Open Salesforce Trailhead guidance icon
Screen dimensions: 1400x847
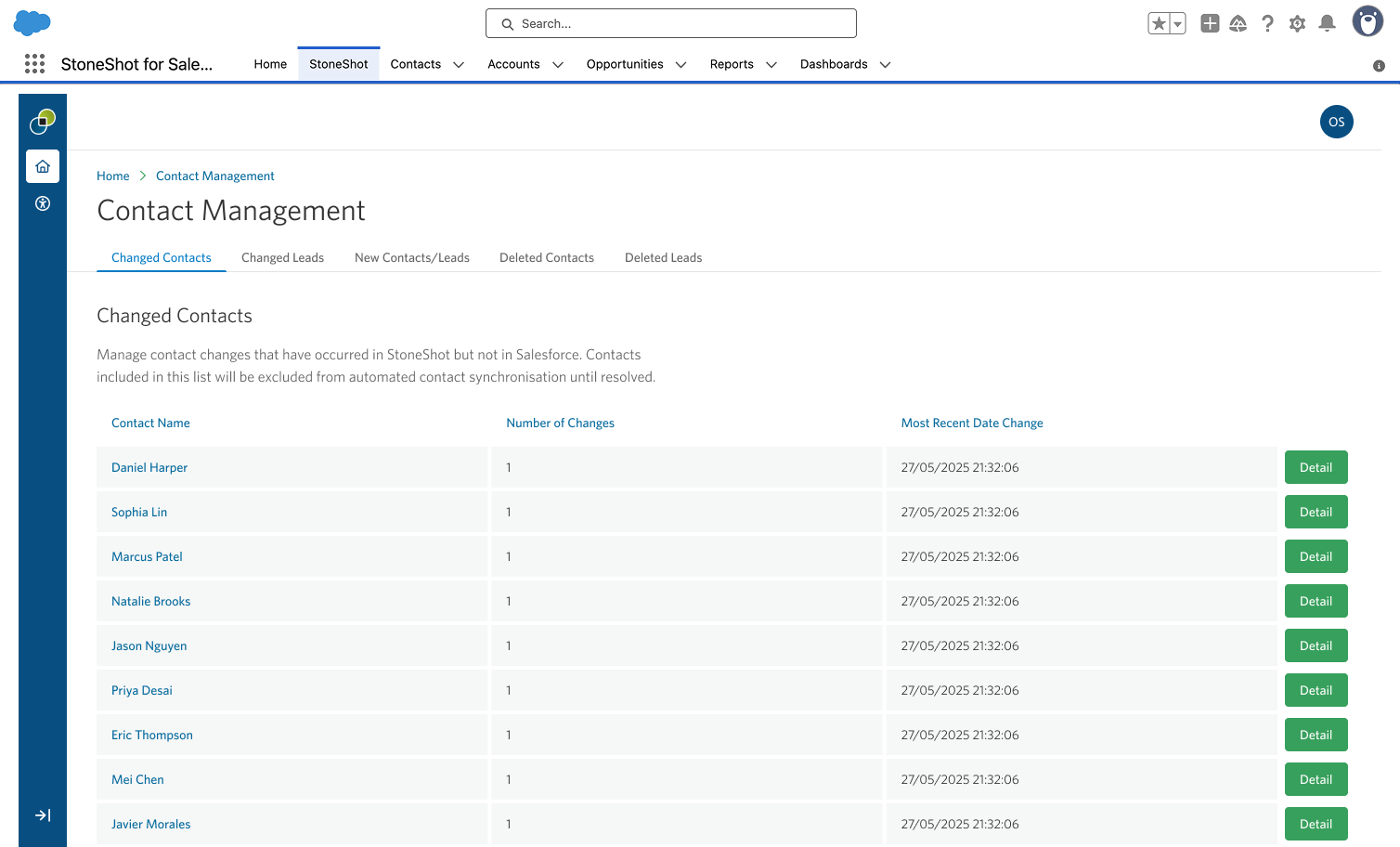pyautogui.click(x=1238, y=24)
